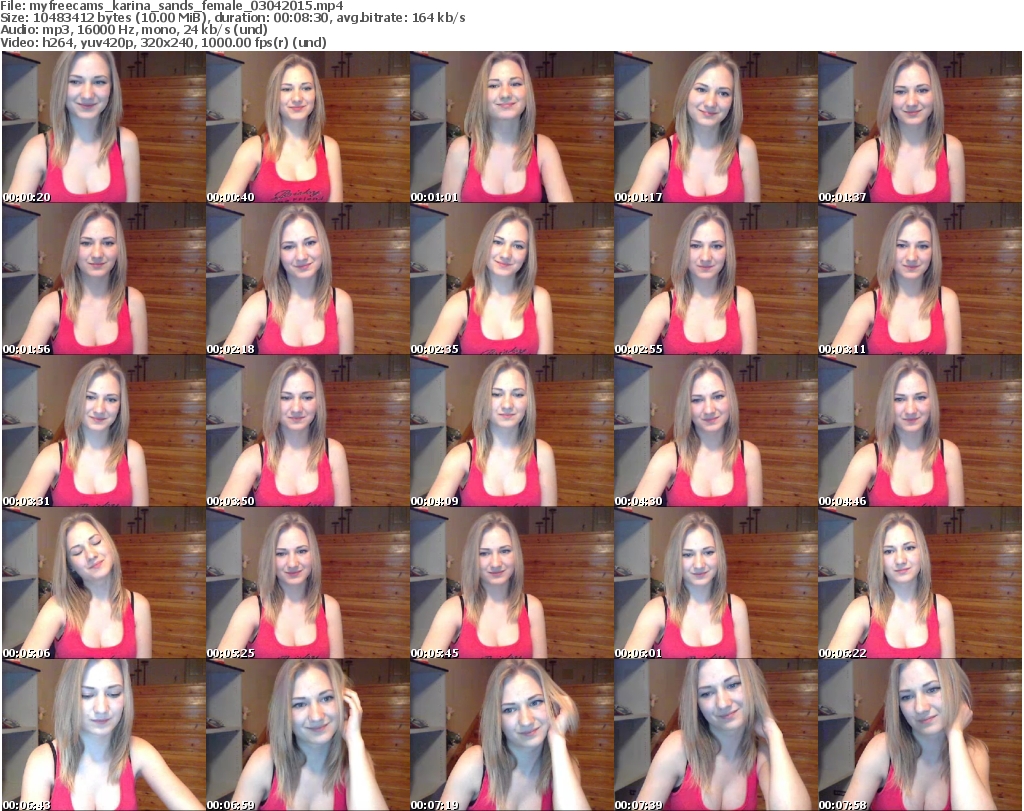
Task: Pick the frame timestamped 00:04:46
Action: 920,431
